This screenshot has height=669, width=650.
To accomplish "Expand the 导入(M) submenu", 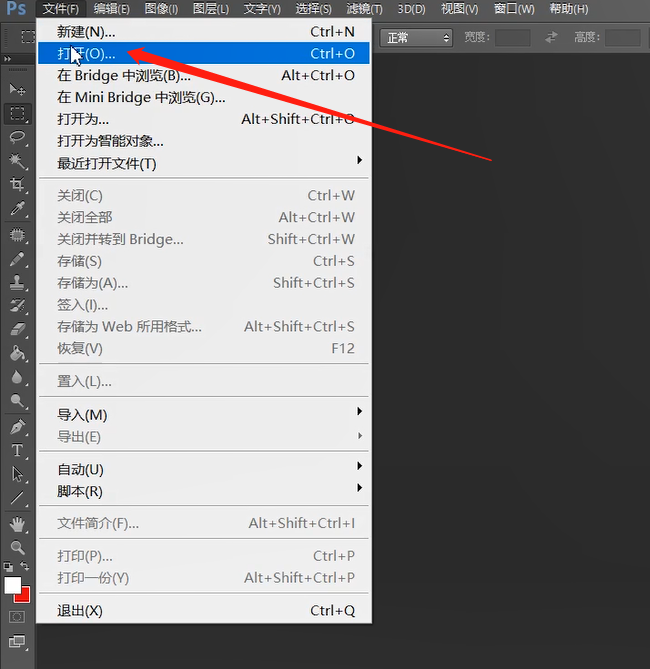I will click(x=204, y=415).
